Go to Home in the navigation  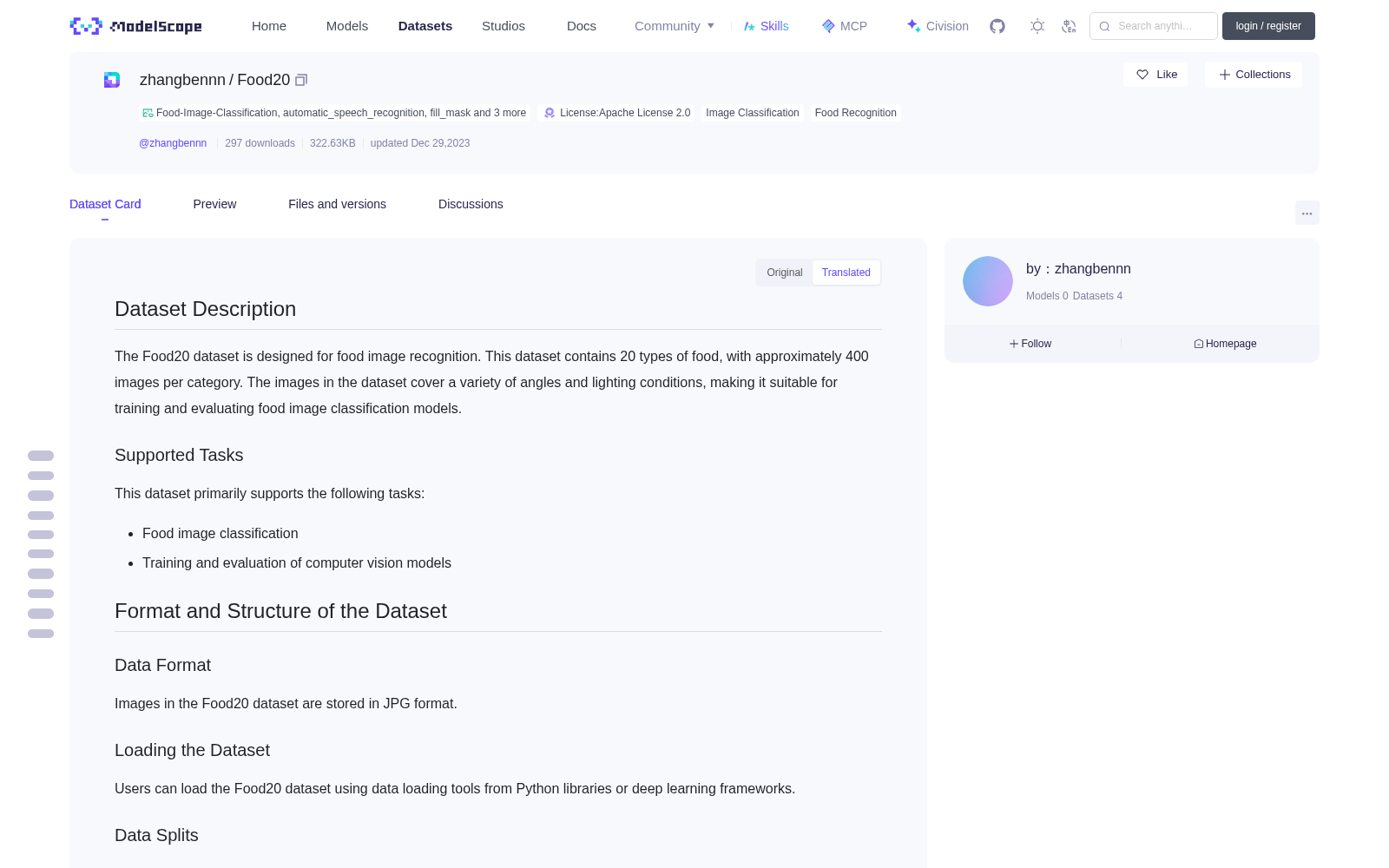coord(269,26)
